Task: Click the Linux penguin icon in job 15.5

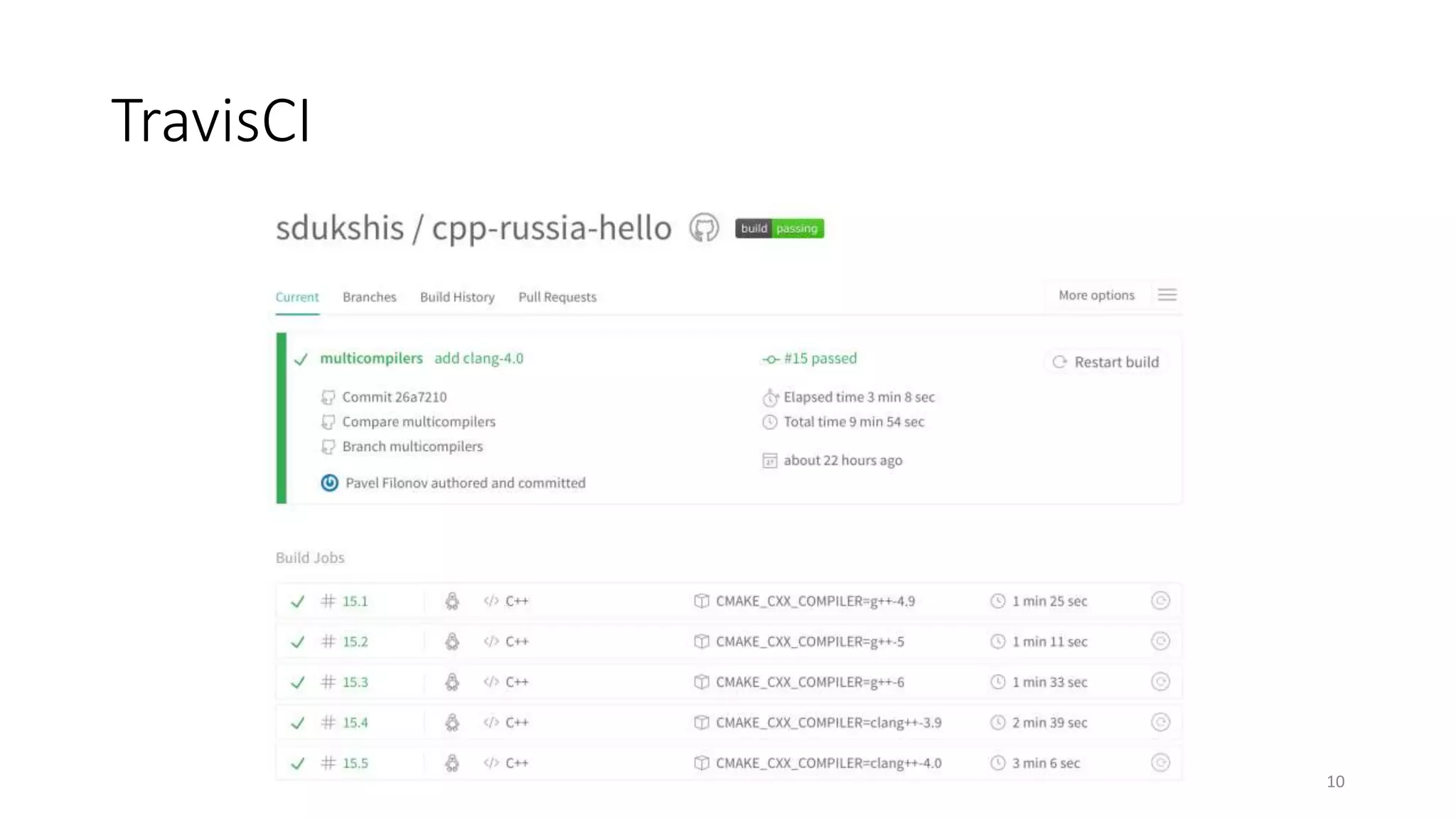Action: click(452, 764)
